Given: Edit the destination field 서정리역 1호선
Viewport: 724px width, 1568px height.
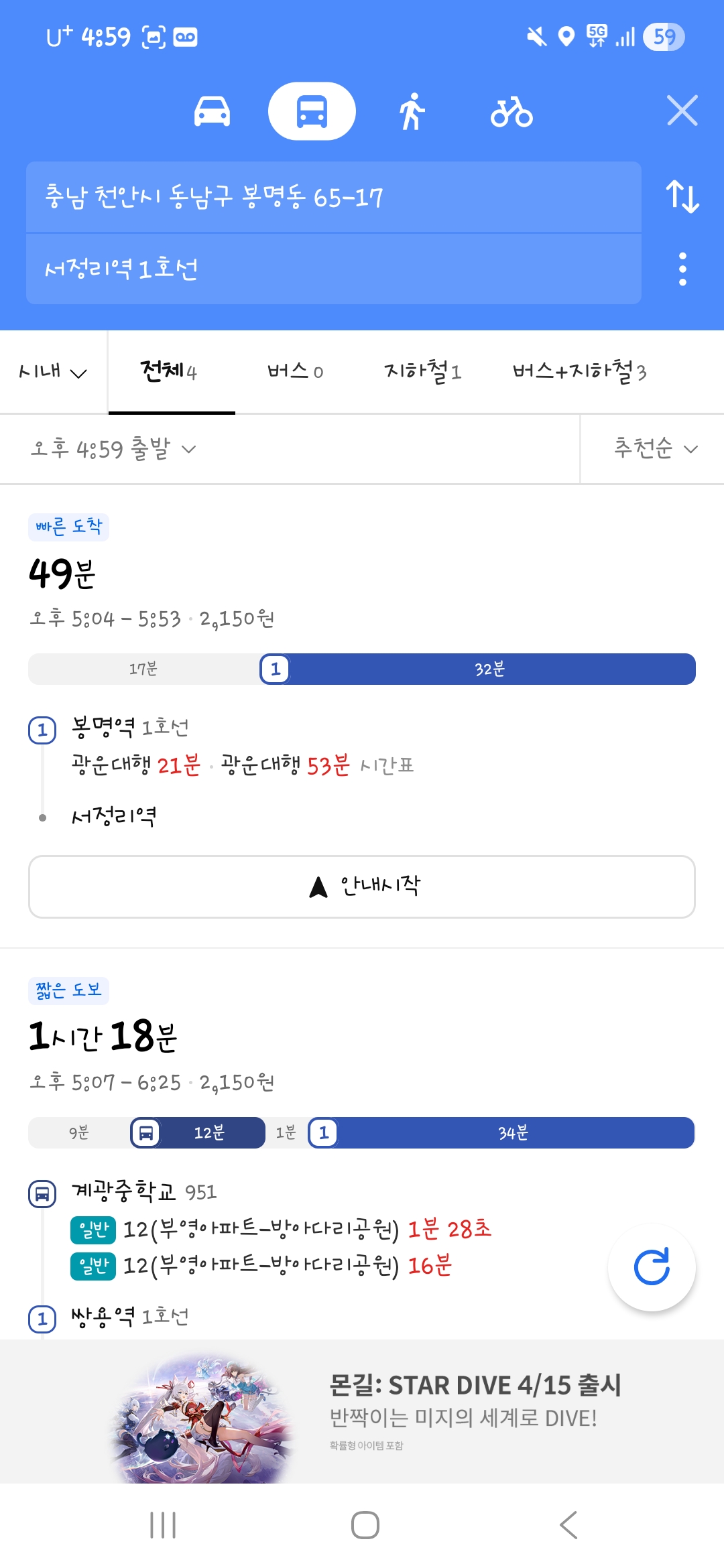Looking at the screenshot, I should 333,269.
